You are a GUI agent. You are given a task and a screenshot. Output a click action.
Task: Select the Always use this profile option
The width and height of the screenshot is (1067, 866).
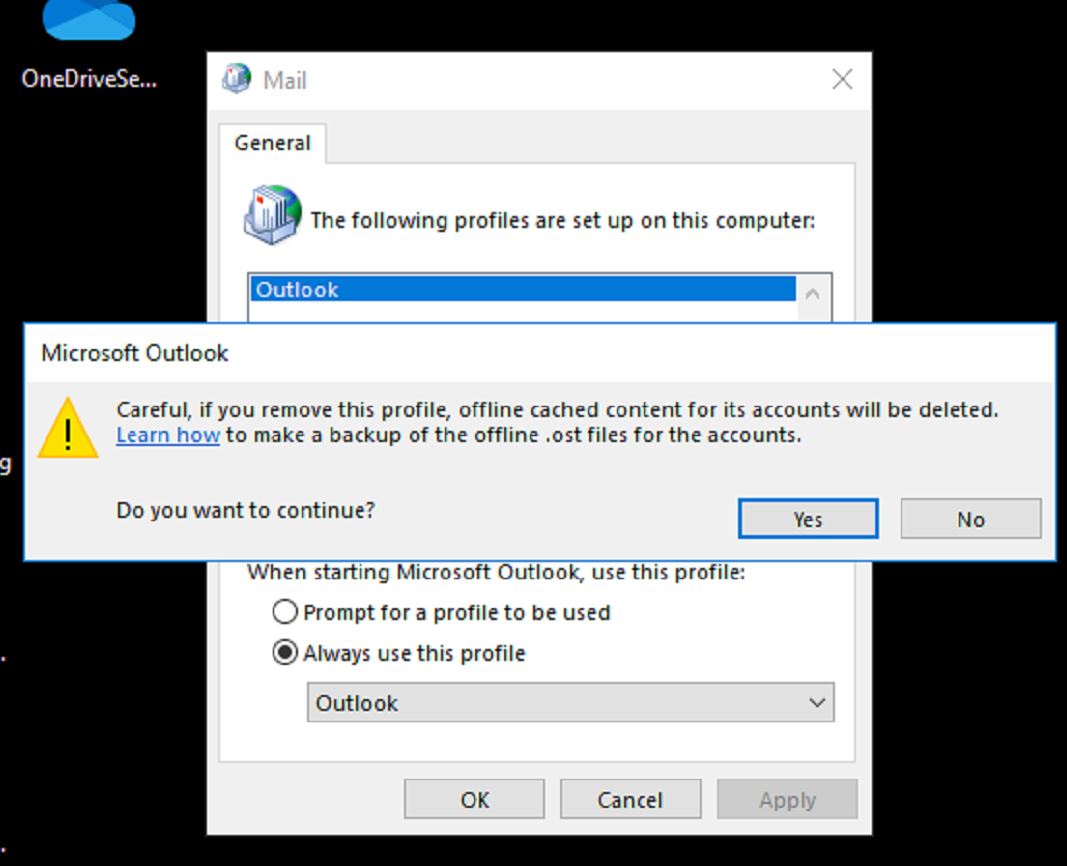pos(284,653)
